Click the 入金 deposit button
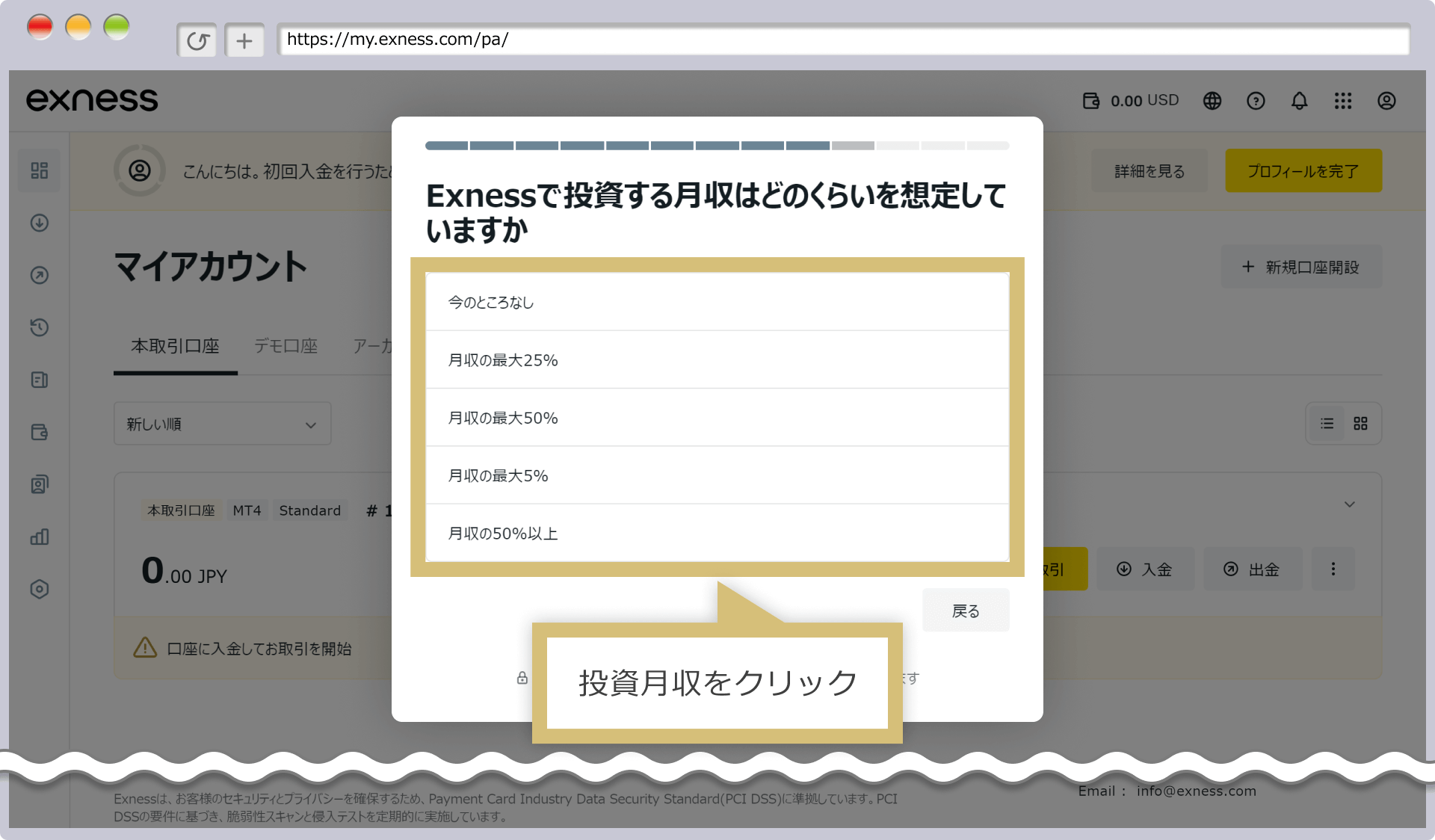The image size is (1435, 840). (x=1145, y=569)
